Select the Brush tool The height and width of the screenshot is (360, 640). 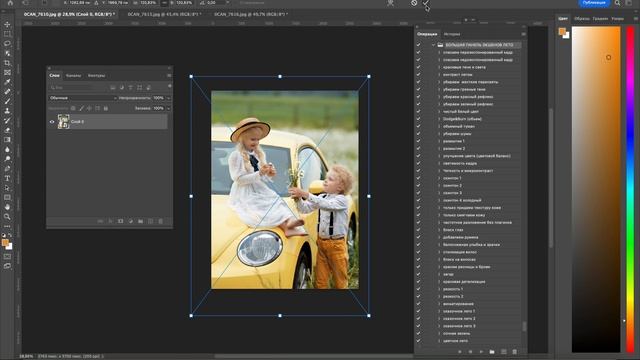[x=7, y=101]
